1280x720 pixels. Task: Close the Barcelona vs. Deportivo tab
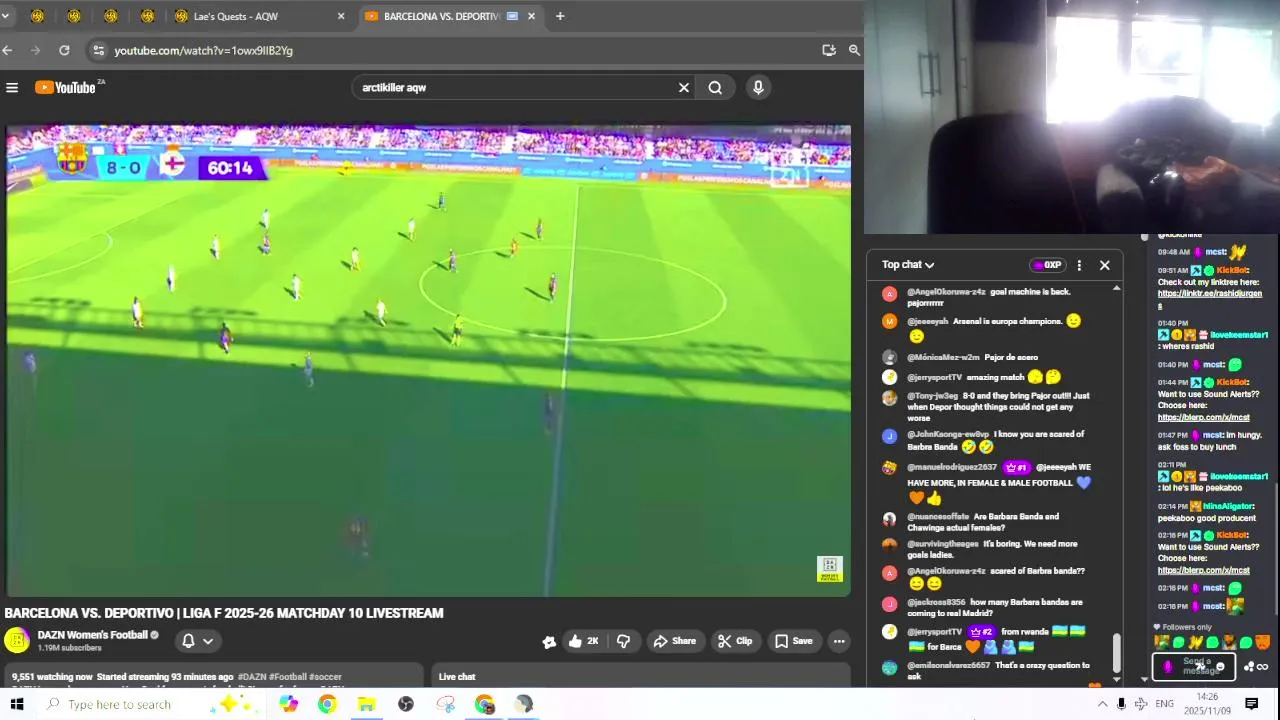pos(532,16)
